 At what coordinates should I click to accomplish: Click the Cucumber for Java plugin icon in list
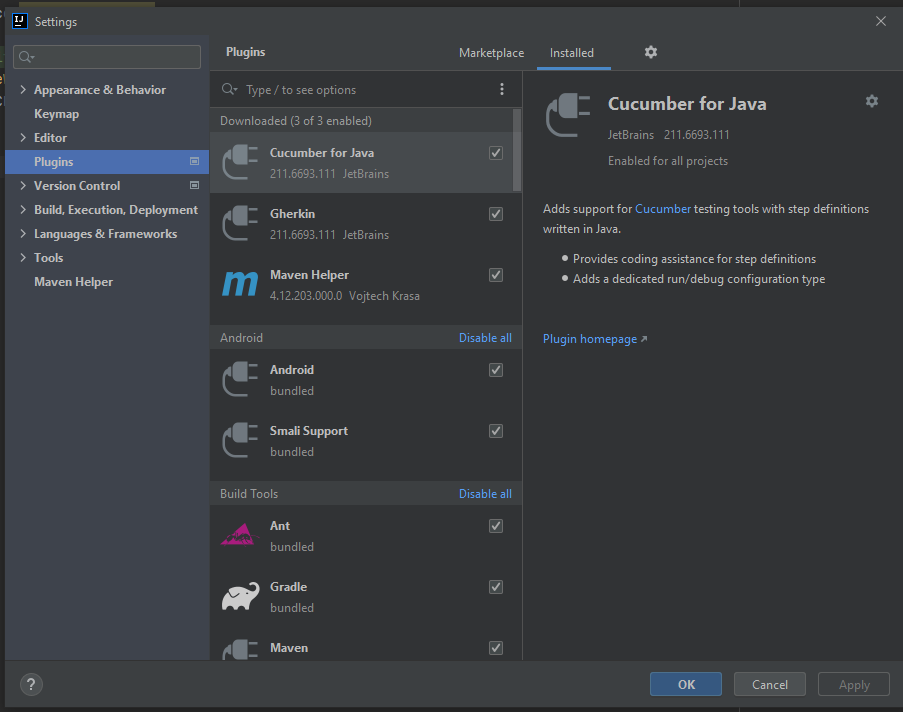tap(240, 162)
